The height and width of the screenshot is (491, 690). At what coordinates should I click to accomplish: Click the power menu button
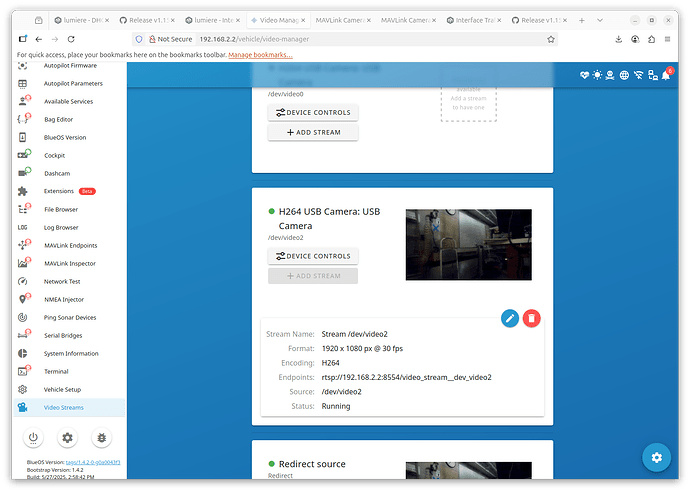click(33, 438)
